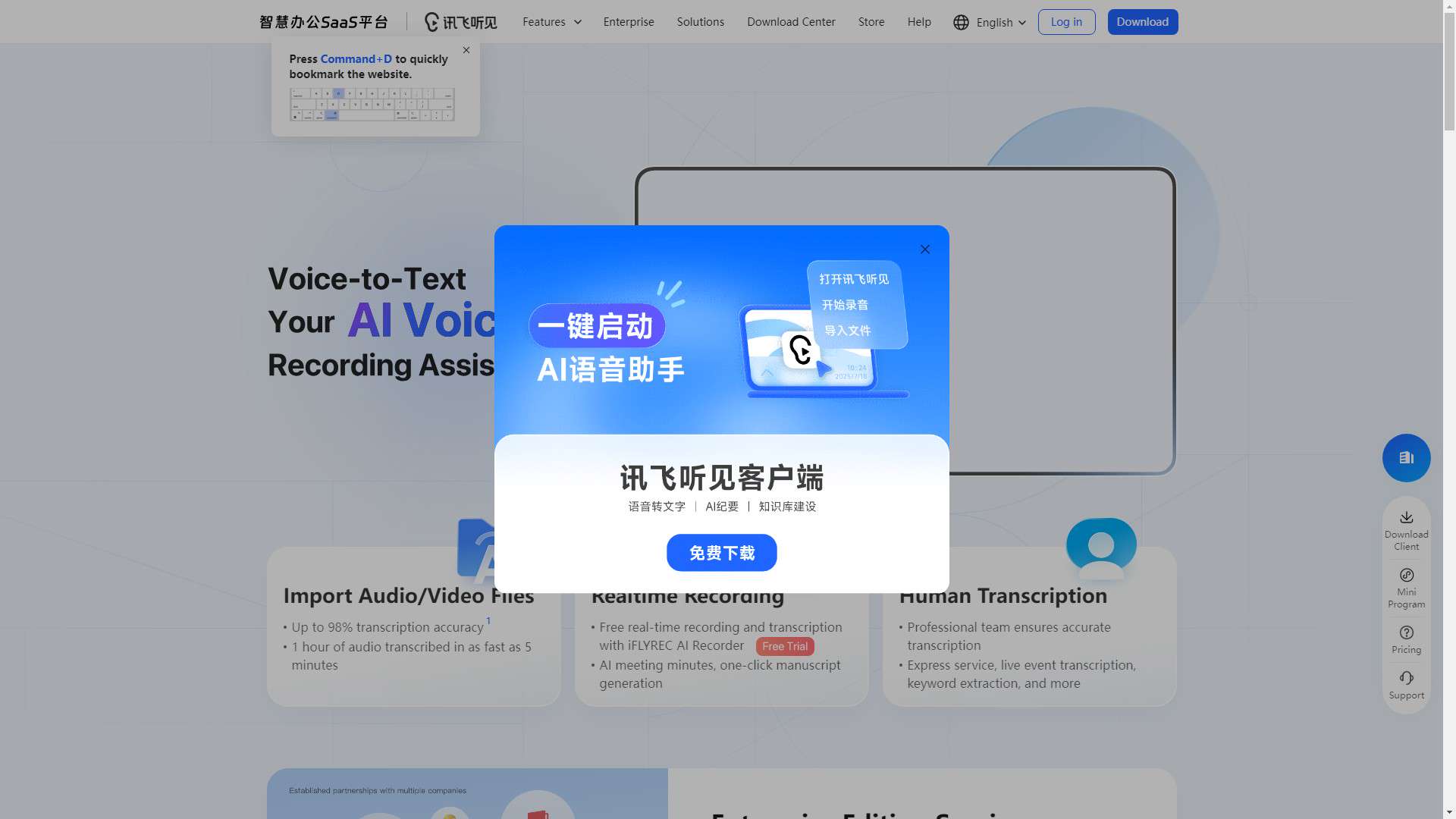Screen dimensions: 1456x819
Task: Go to Solutions in nav bar
Action: pos(700,22)
